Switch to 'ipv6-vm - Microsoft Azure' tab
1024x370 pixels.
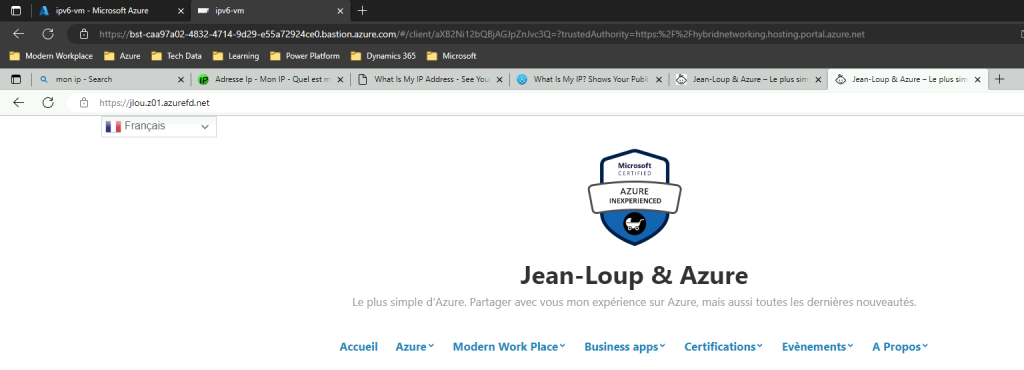tap(104, 10)
